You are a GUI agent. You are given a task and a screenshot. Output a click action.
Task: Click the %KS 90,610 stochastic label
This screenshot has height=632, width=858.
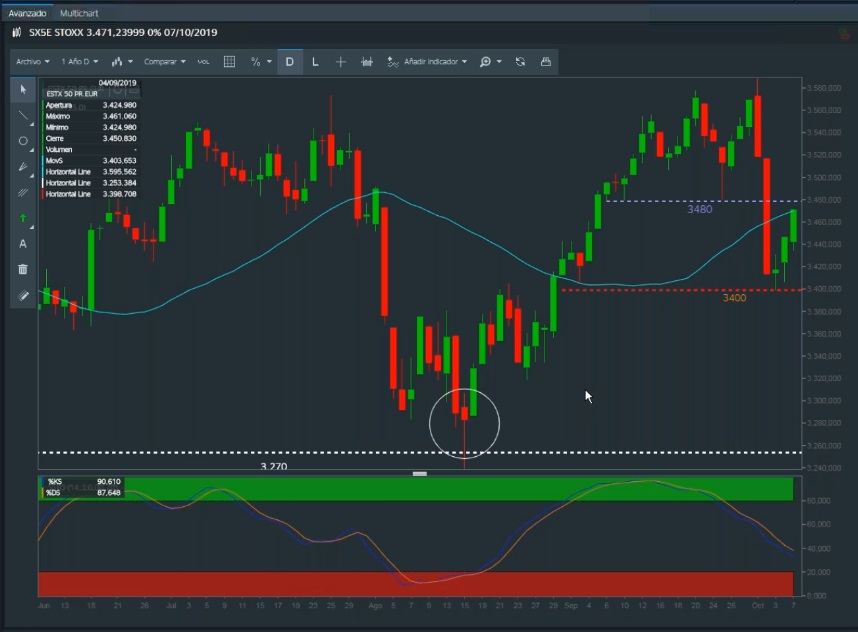[x=82, y=482]
